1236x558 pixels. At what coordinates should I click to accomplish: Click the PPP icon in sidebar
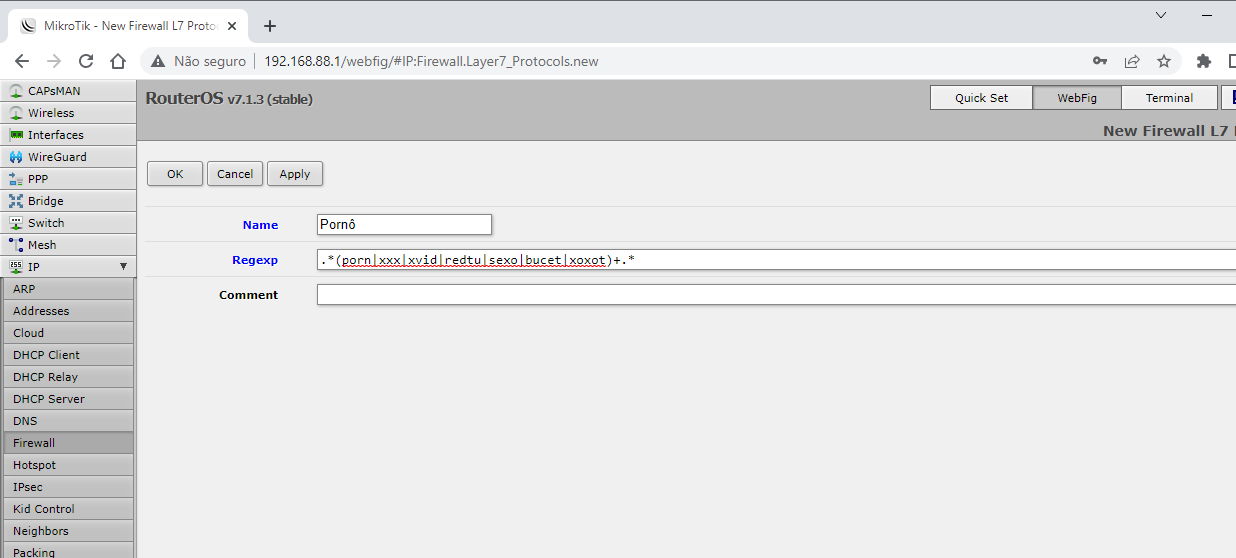pos(16,179)
